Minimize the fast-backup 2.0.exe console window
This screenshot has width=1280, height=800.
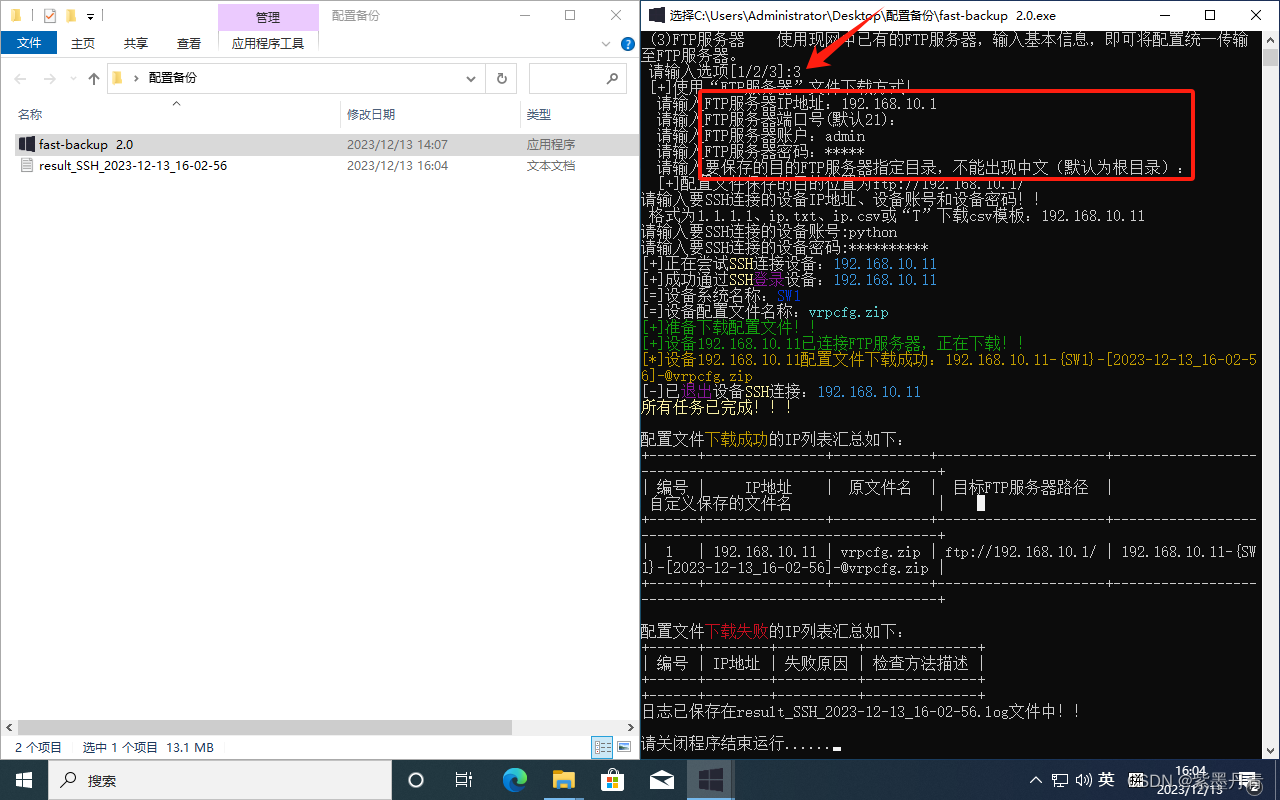pyautogui.click(x=1164, y=15)
